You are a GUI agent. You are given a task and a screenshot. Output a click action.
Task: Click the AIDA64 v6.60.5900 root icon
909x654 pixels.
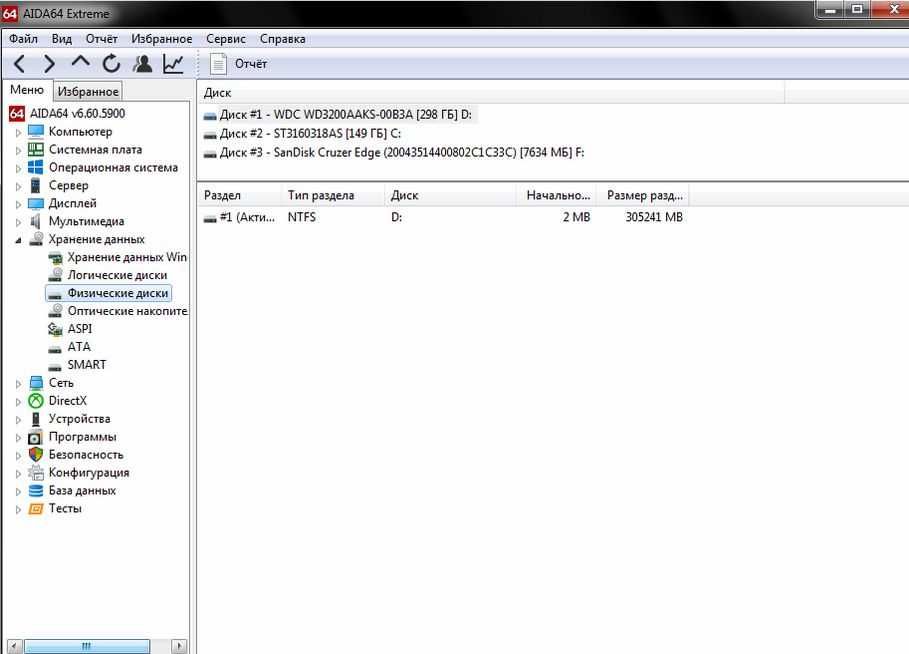tap(17, 114)
